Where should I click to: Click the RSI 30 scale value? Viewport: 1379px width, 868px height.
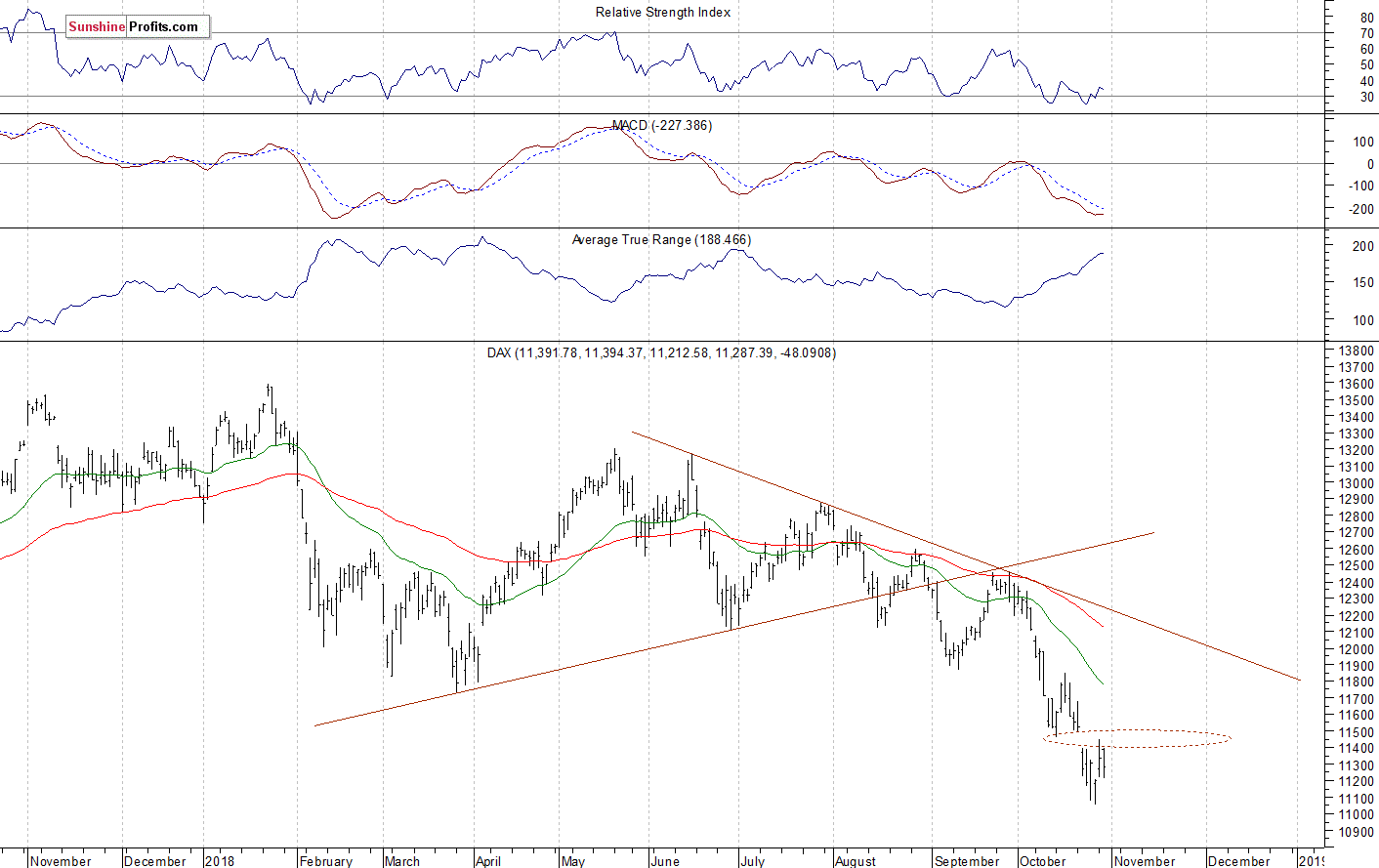[x=1366, y=97]
